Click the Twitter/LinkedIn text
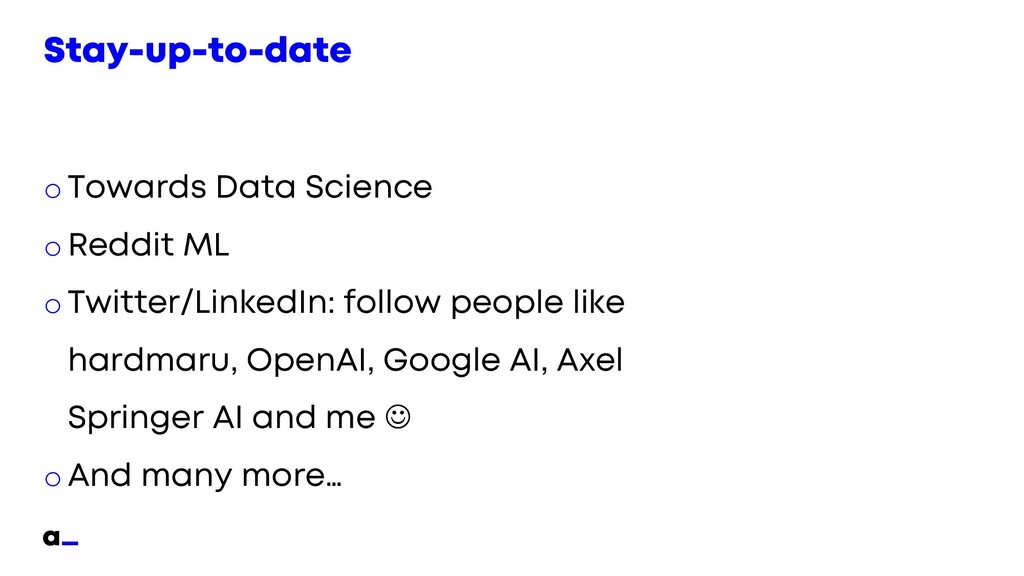This screenshot has height=576, width=1024. pos(201,302)
